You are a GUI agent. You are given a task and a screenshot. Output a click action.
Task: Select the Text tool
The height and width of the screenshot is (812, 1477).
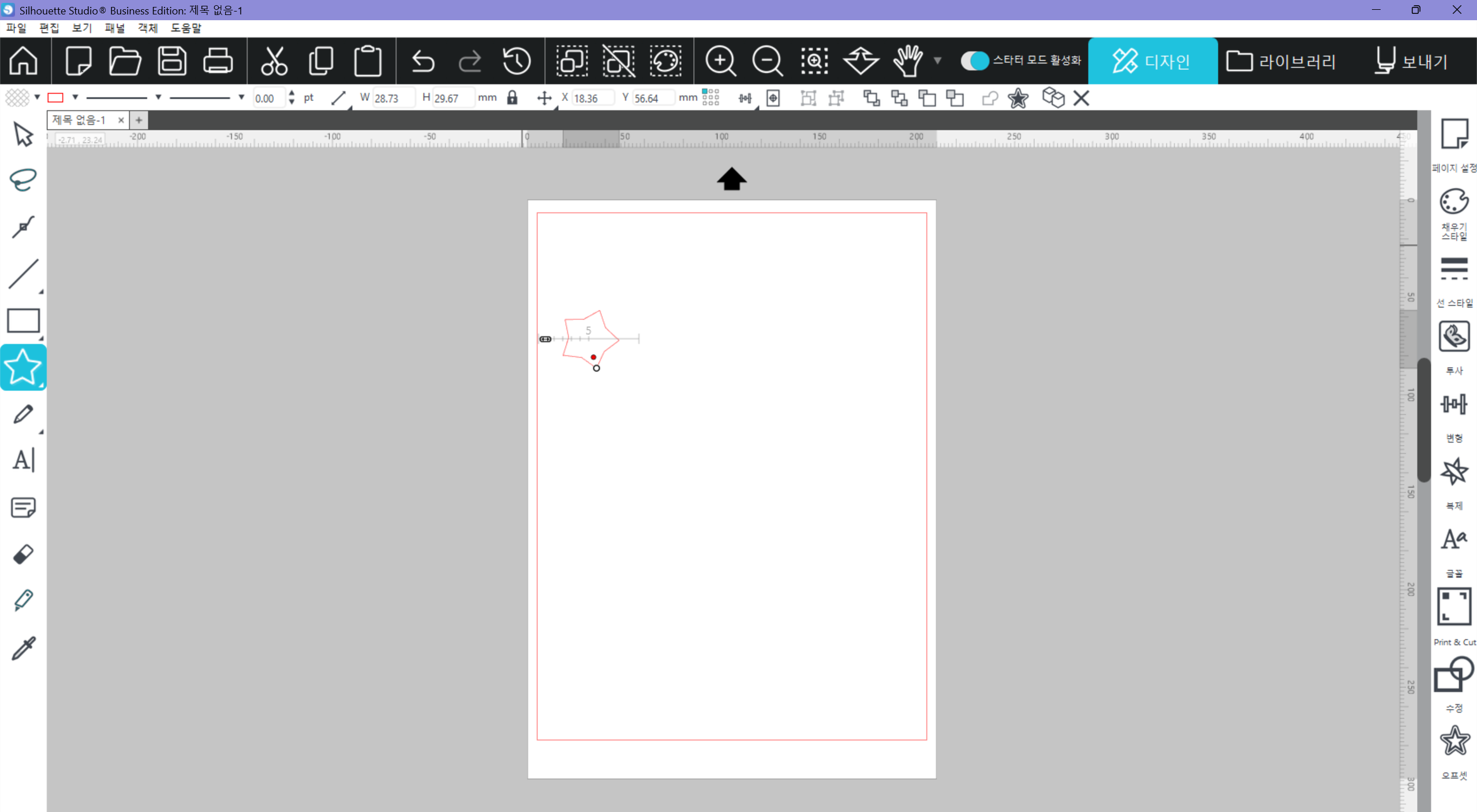coord(23,461)
